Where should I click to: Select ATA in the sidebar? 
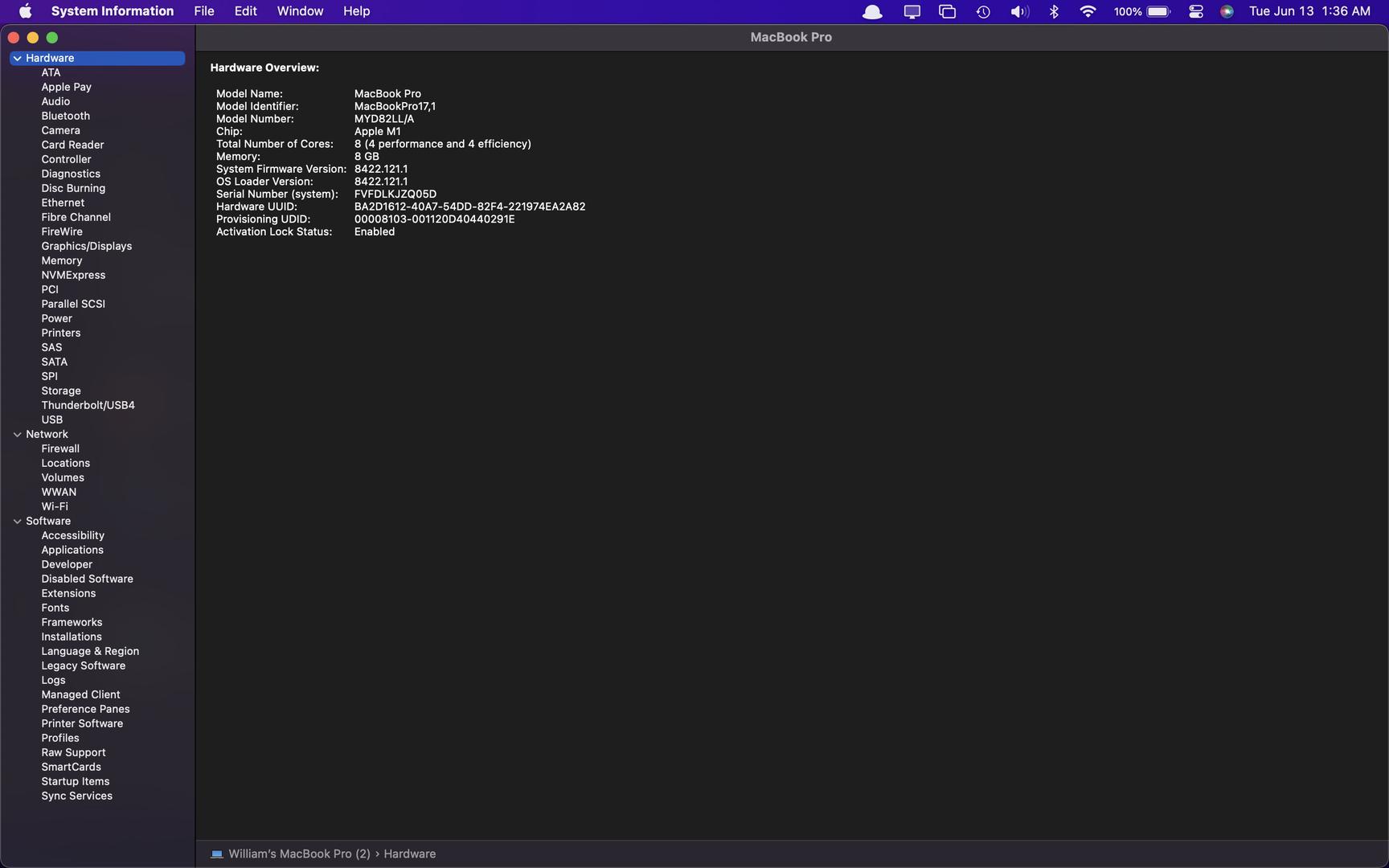coord(51,72)
